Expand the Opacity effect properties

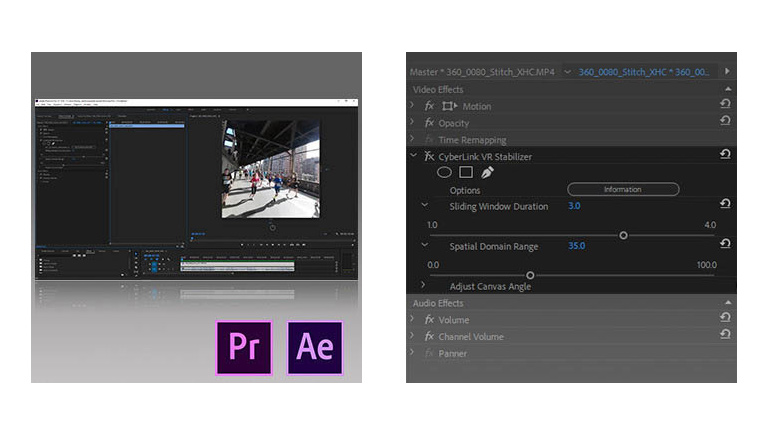point(412,123)
